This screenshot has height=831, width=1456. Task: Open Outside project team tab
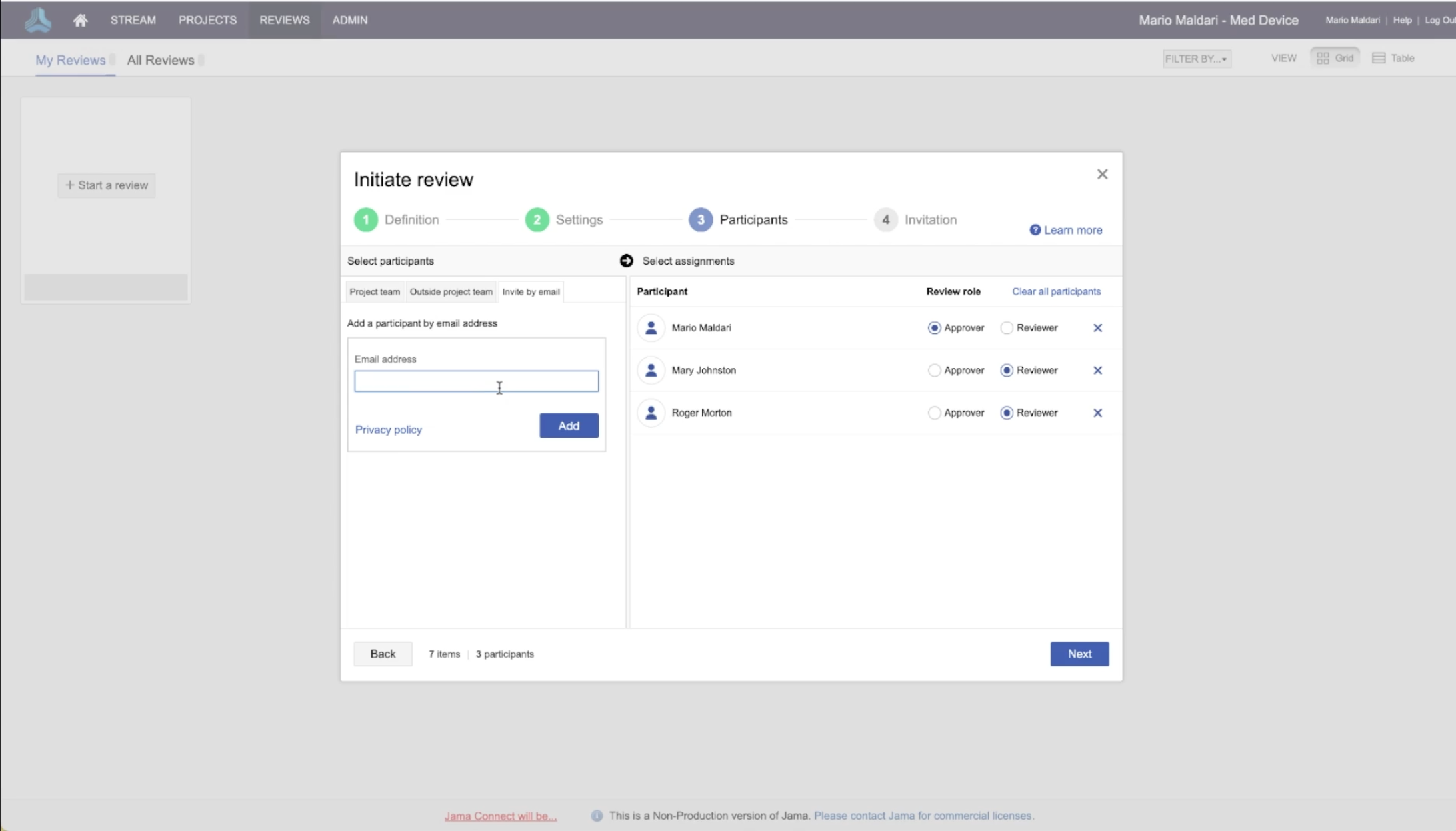(x=451, y=292)
